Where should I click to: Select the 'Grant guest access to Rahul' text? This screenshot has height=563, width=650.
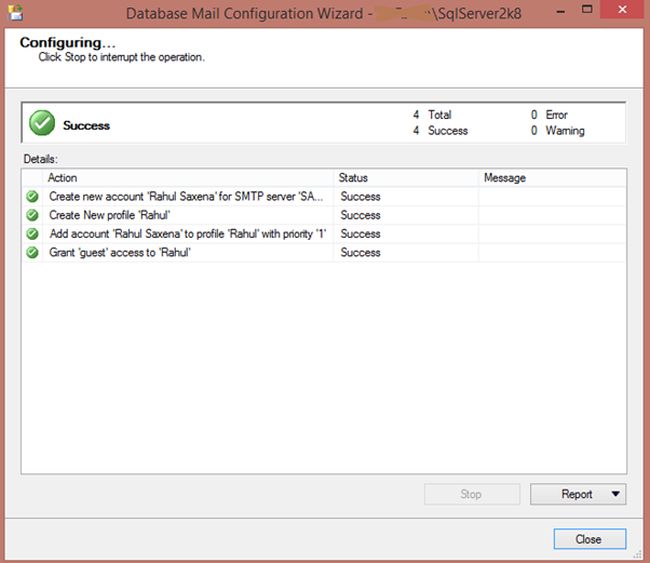[x=120, y=252]
